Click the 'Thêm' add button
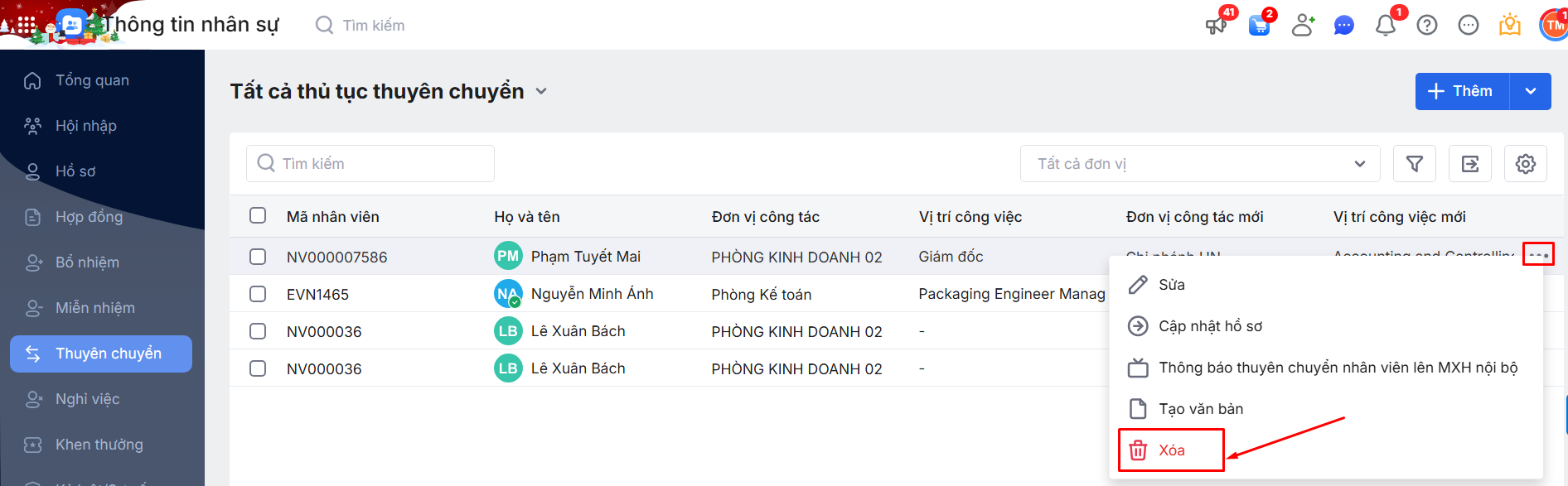1568x486 pixels. click(1463, 91)
